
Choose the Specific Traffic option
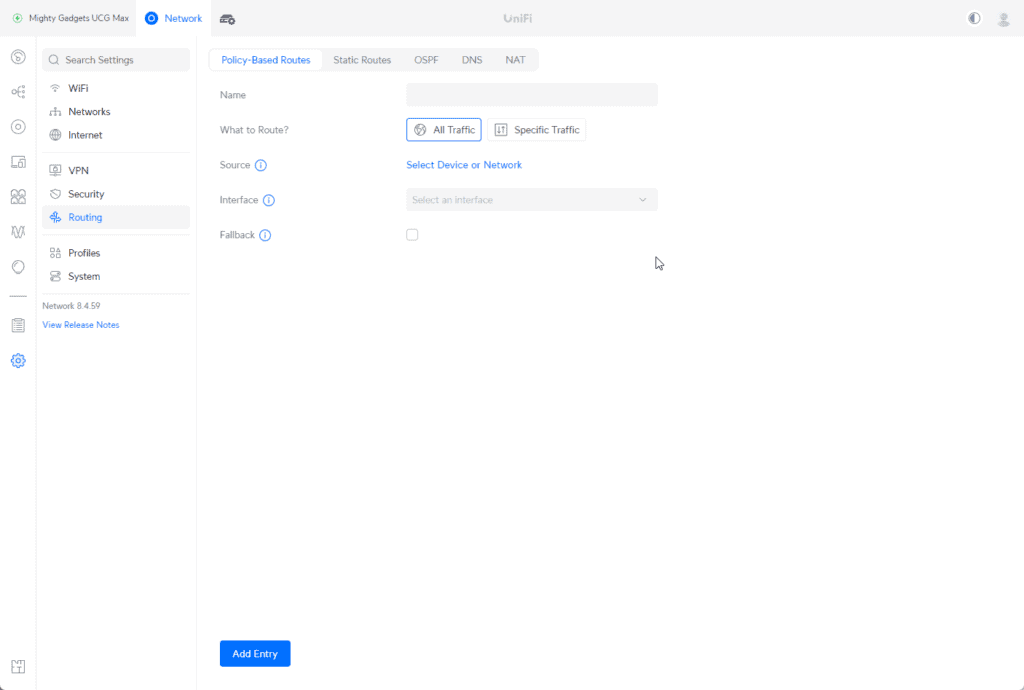click(536, 130)
